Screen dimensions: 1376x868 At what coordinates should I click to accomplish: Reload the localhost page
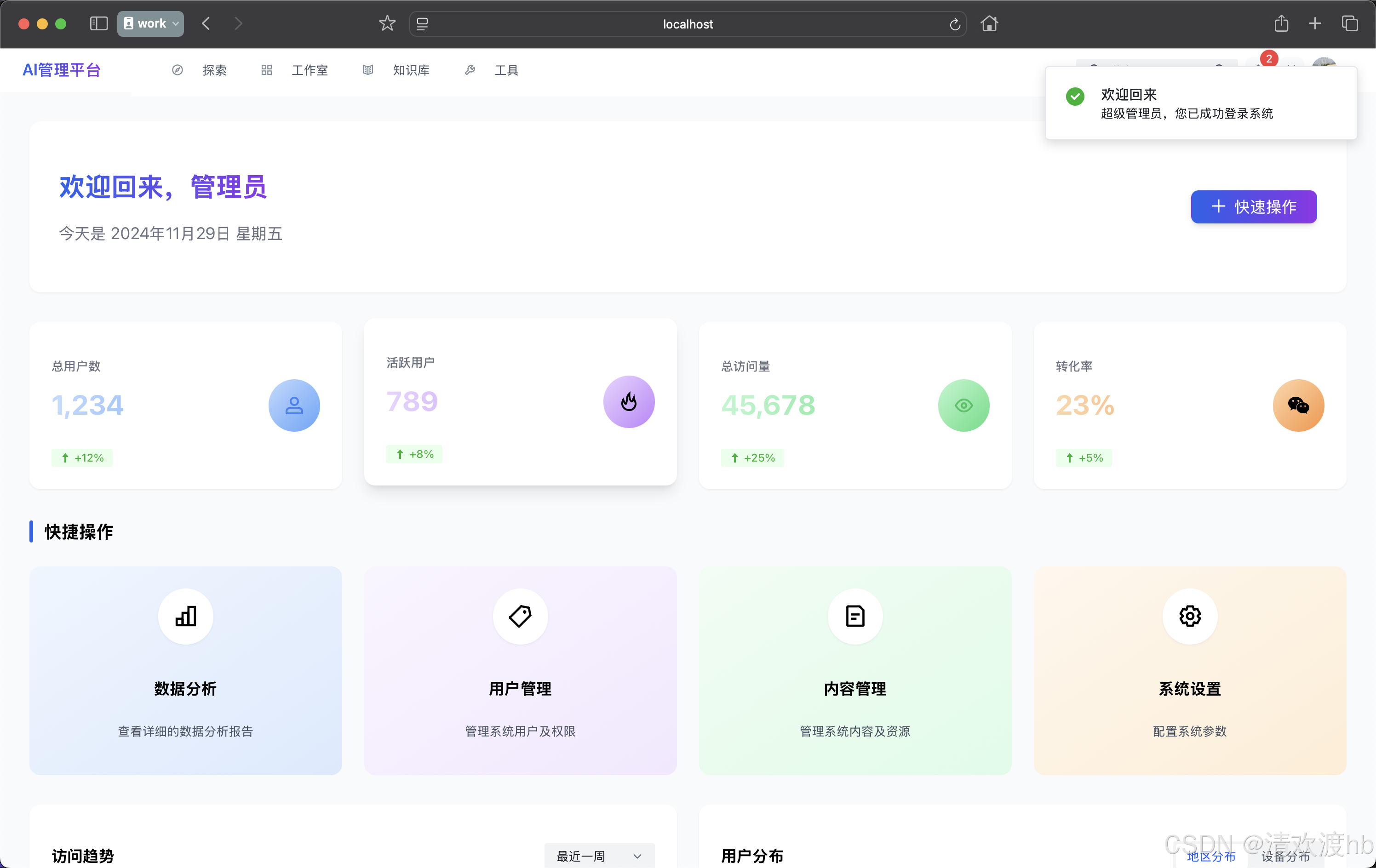954,24
